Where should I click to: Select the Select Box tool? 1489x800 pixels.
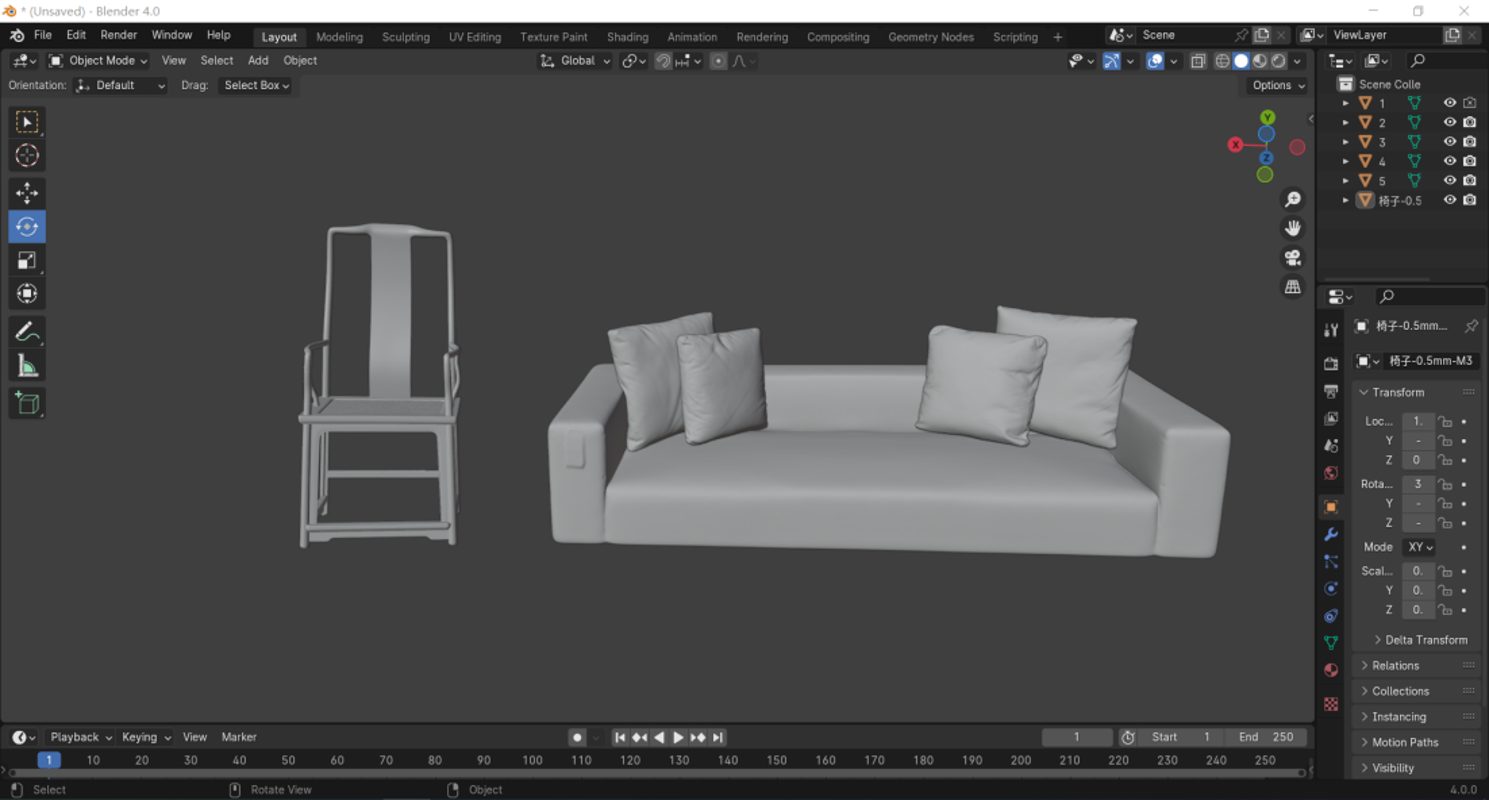coord(27,122)
